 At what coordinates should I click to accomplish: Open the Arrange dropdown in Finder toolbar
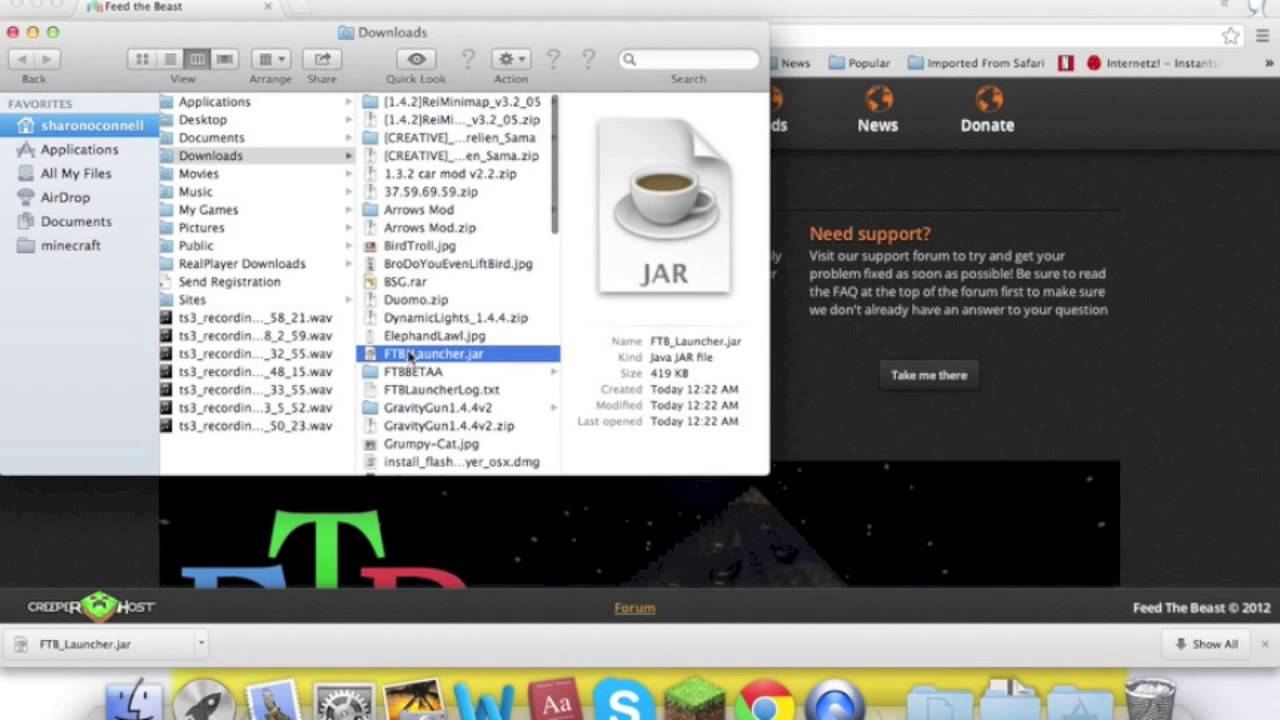pyautogui.click(x=270, y=60)
